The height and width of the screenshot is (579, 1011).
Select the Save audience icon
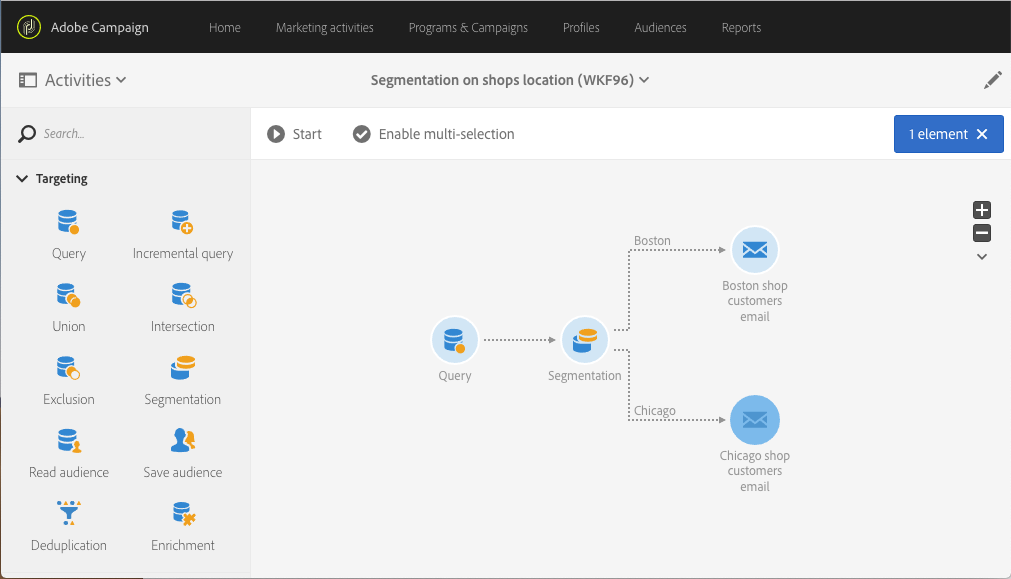182,441
